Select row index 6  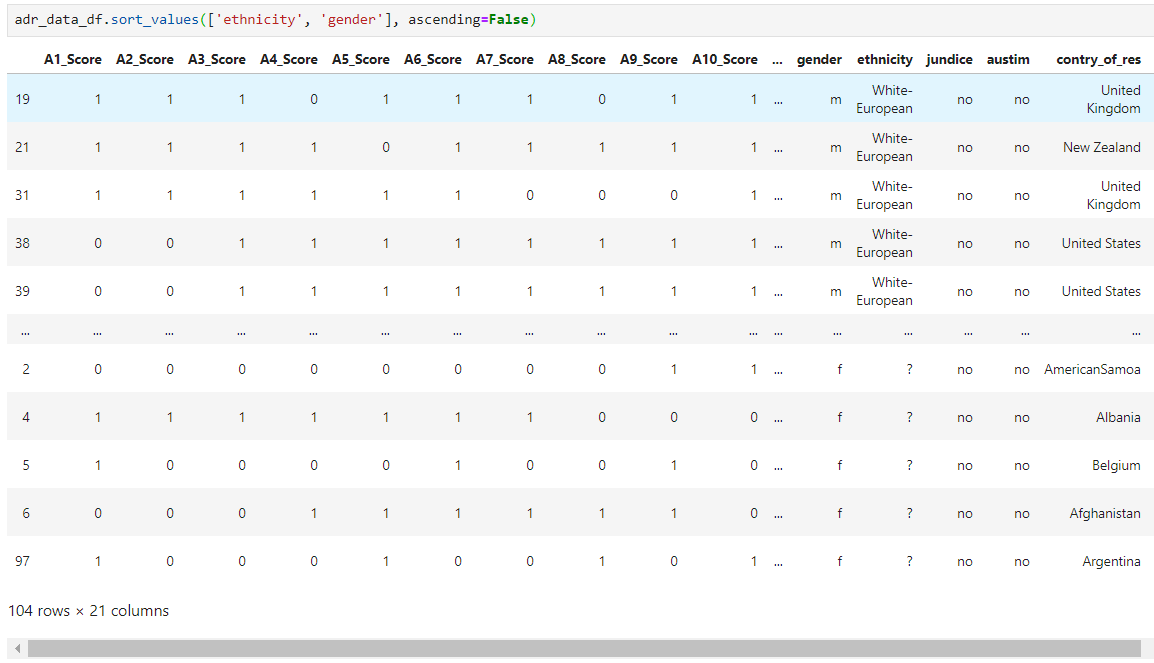(26, 513)
